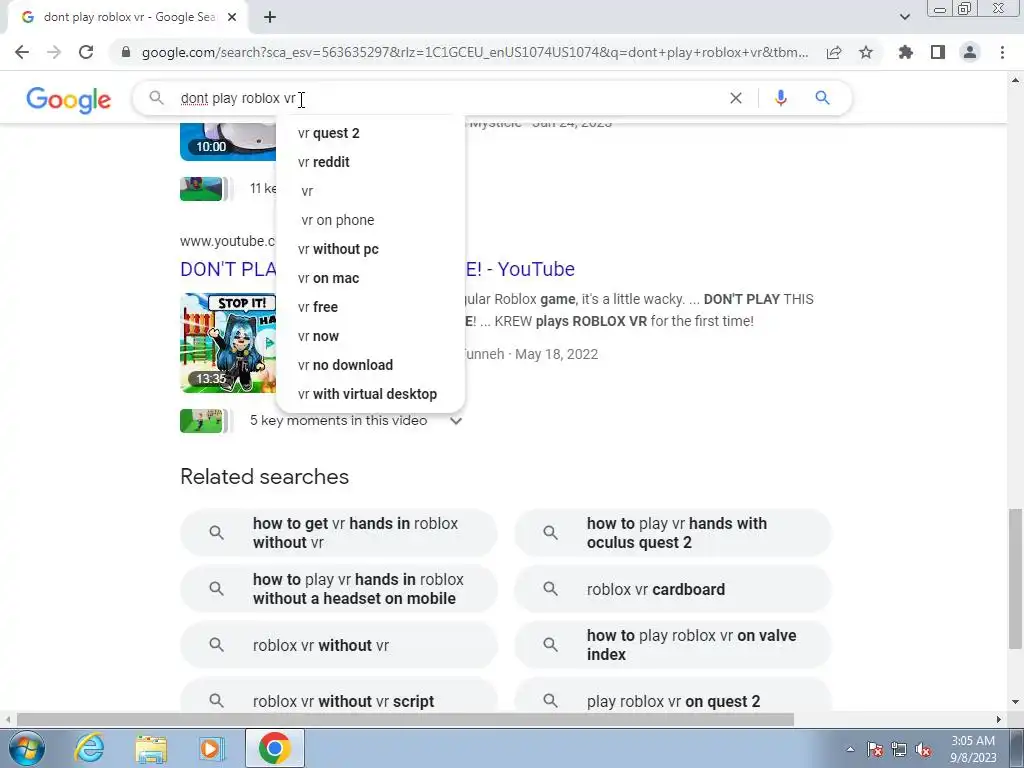The image size is (1024, 768).
Task: Choose suggestion 'vr reddit'
Action: [x=370, y=162]
